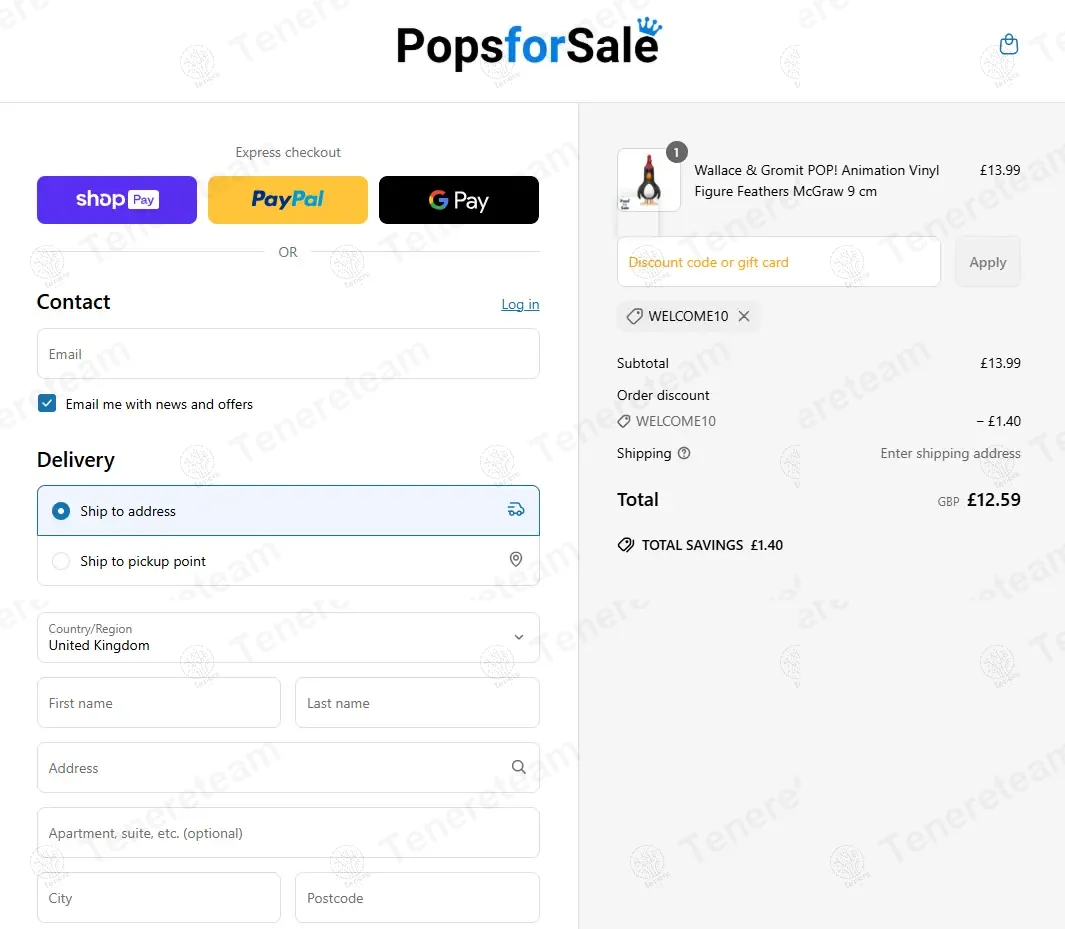The width and height of the screenshot is (1065, 929).
Task: Open the shopping bag cart icon
Action: (x=1009, y=45)
